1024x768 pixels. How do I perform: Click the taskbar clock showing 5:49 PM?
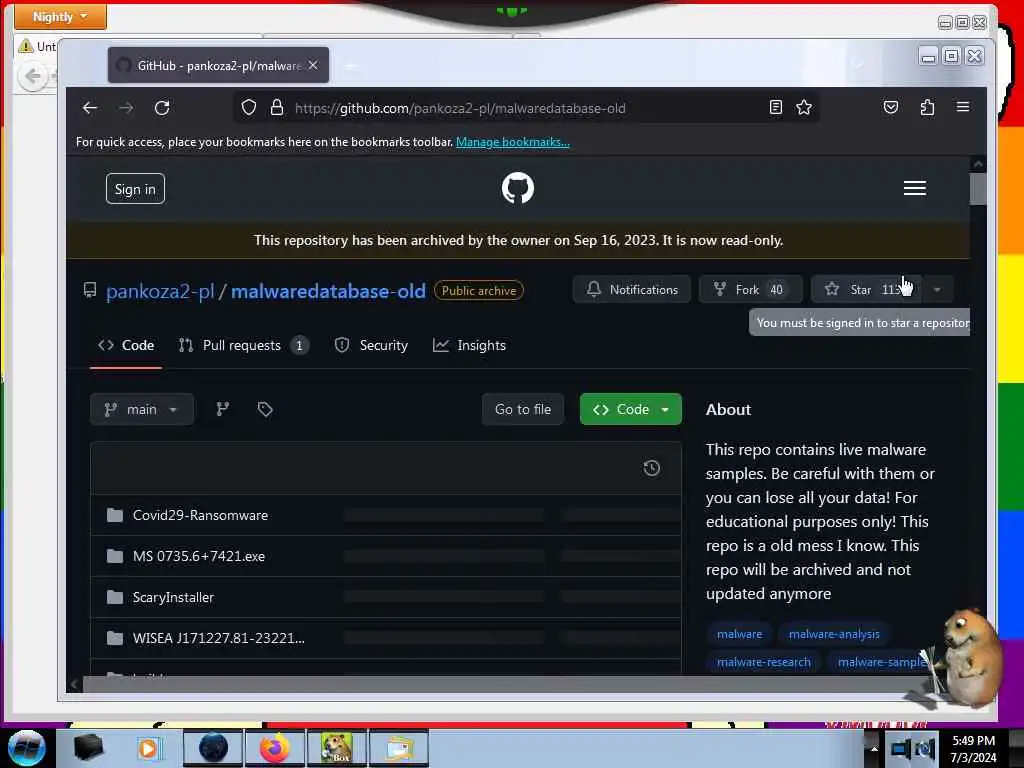click(x=973, y=749)
